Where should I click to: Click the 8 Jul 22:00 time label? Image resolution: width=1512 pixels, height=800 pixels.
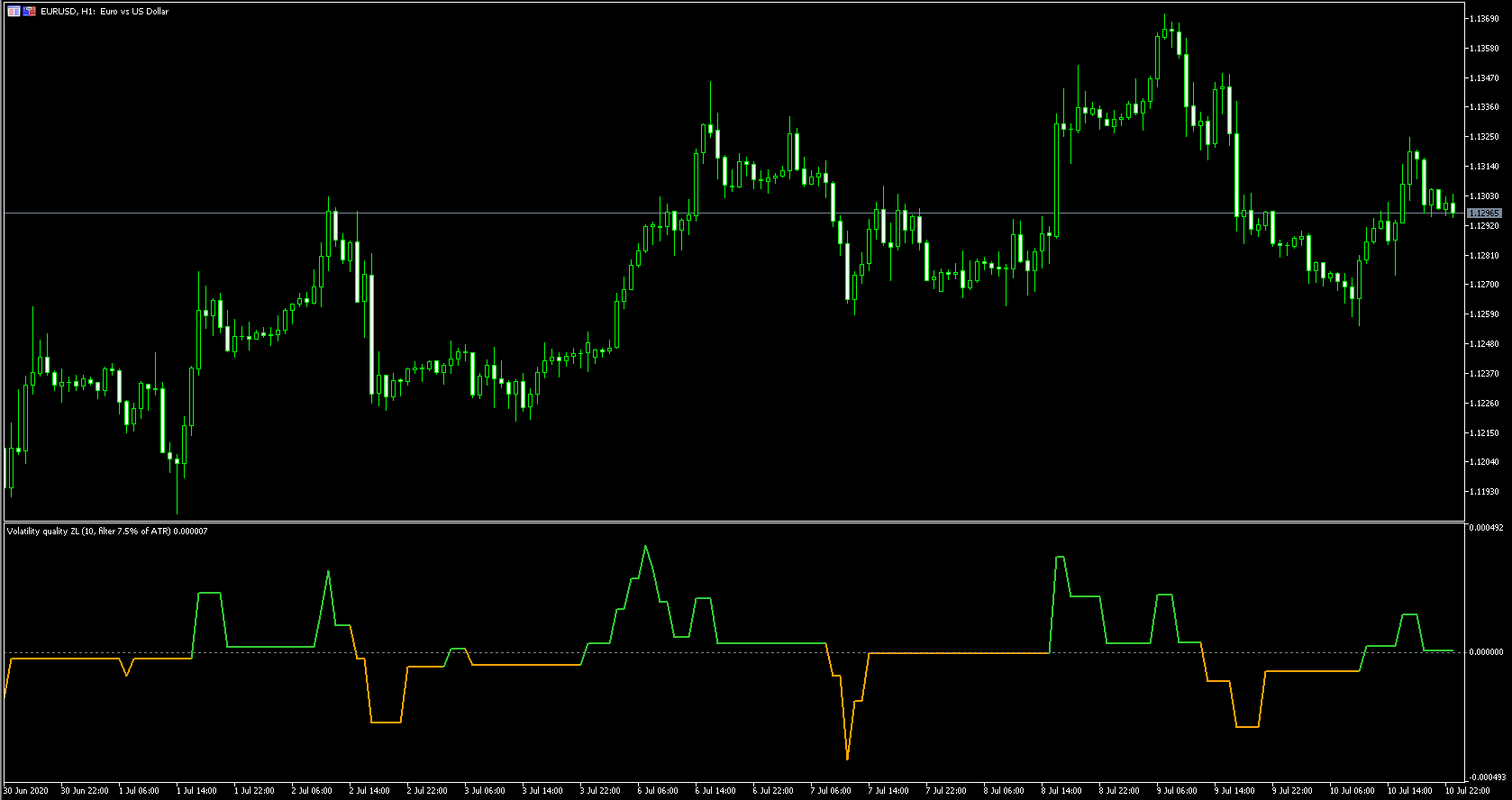[1119, 791]
